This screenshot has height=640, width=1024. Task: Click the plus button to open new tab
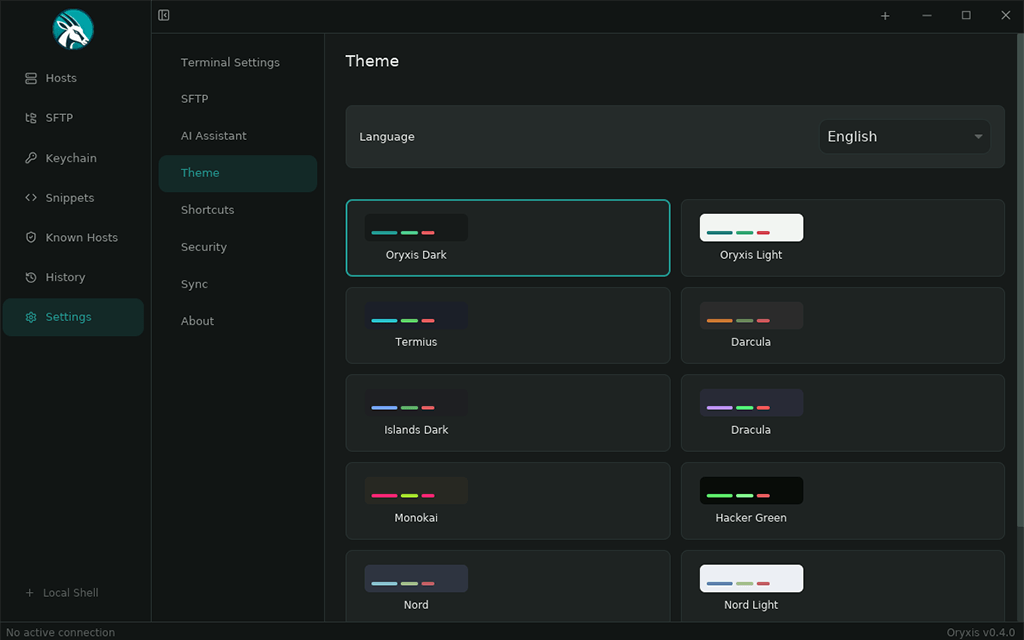pyautogui.click(x=885, y=15)
